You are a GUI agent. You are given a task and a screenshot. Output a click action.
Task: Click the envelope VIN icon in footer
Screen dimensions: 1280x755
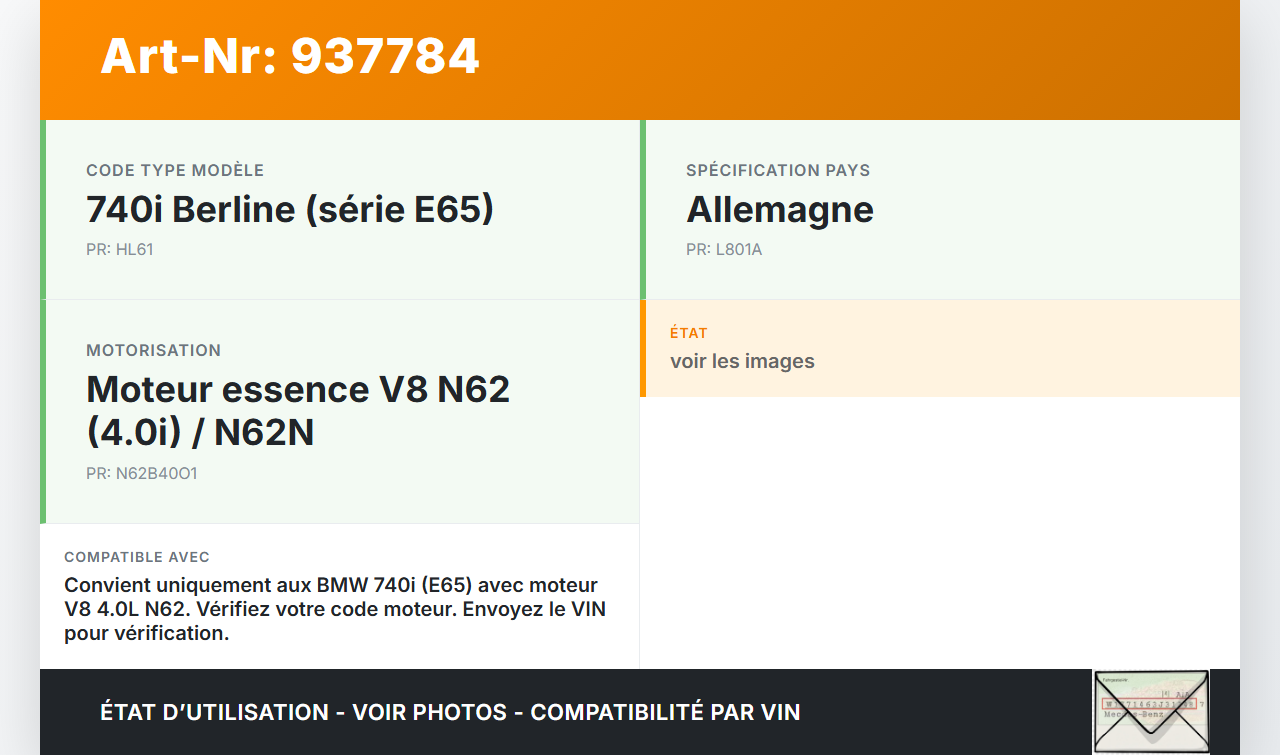1151,711
